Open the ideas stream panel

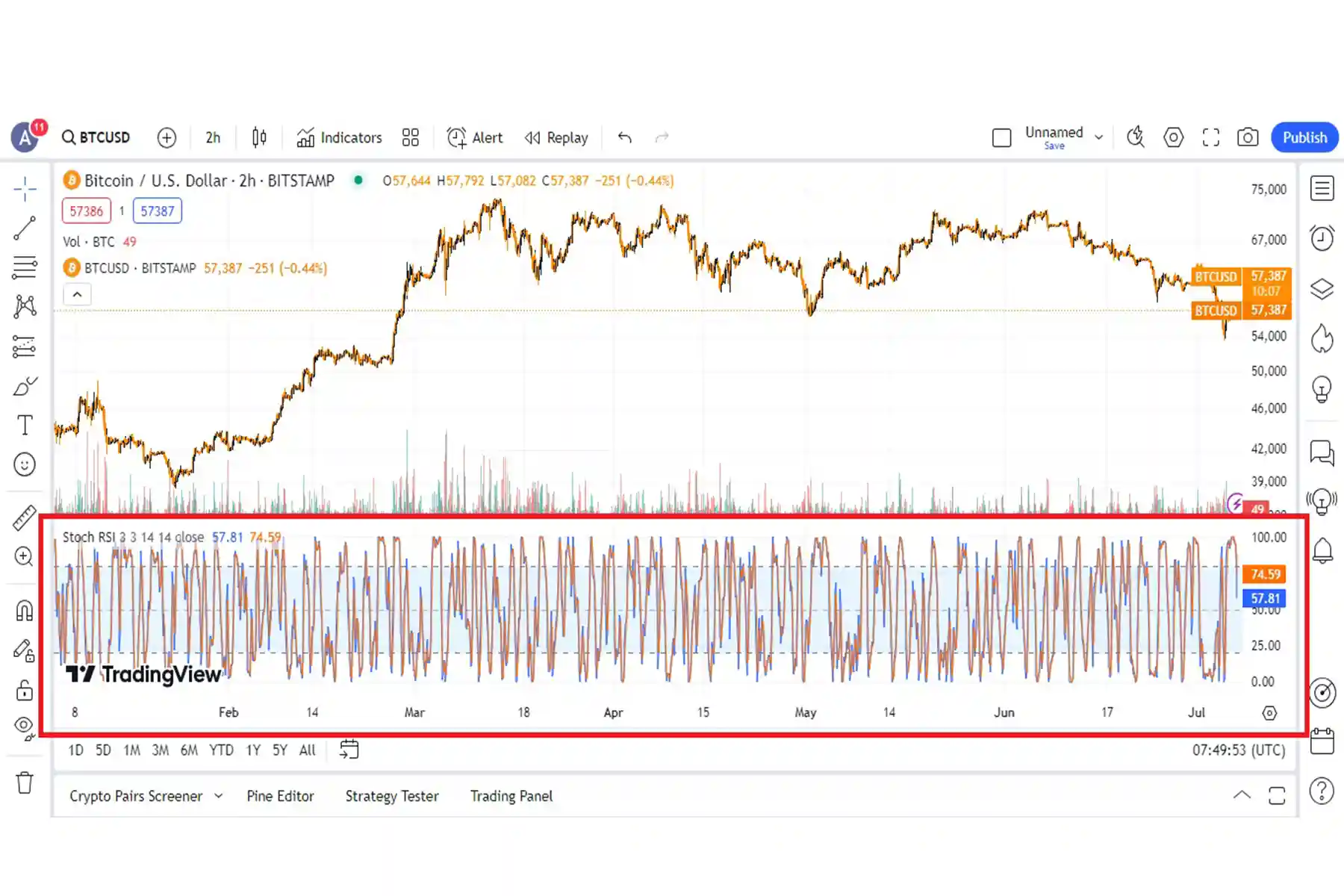[x=1322, y=501]
